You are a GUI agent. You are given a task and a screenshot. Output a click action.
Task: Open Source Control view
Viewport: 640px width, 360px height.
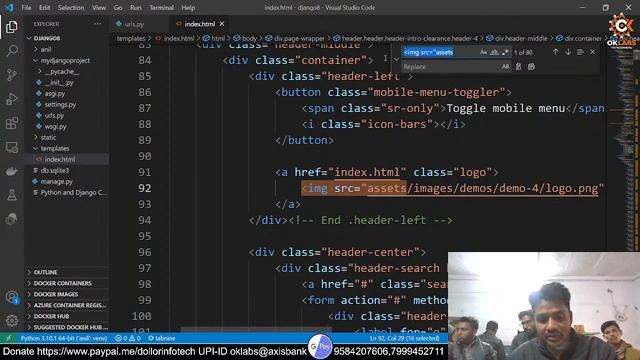(x=11, y=75)
